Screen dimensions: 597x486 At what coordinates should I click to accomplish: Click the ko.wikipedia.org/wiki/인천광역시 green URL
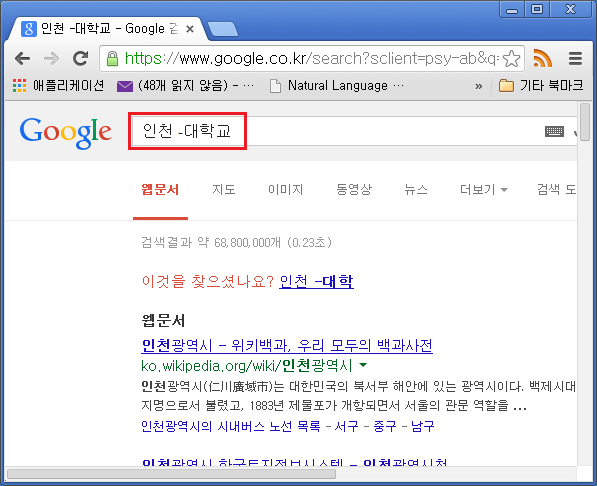246,366
